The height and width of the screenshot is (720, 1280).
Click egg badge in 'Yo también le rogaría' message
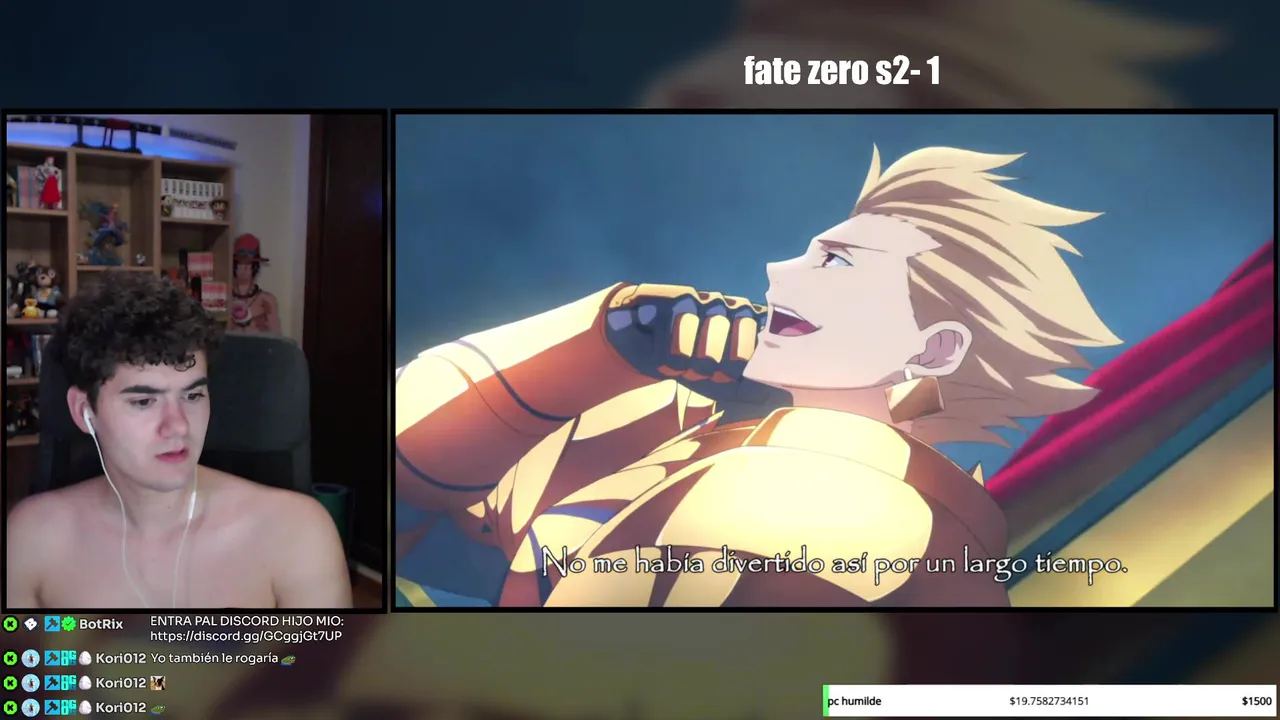(x=85, y=658)
